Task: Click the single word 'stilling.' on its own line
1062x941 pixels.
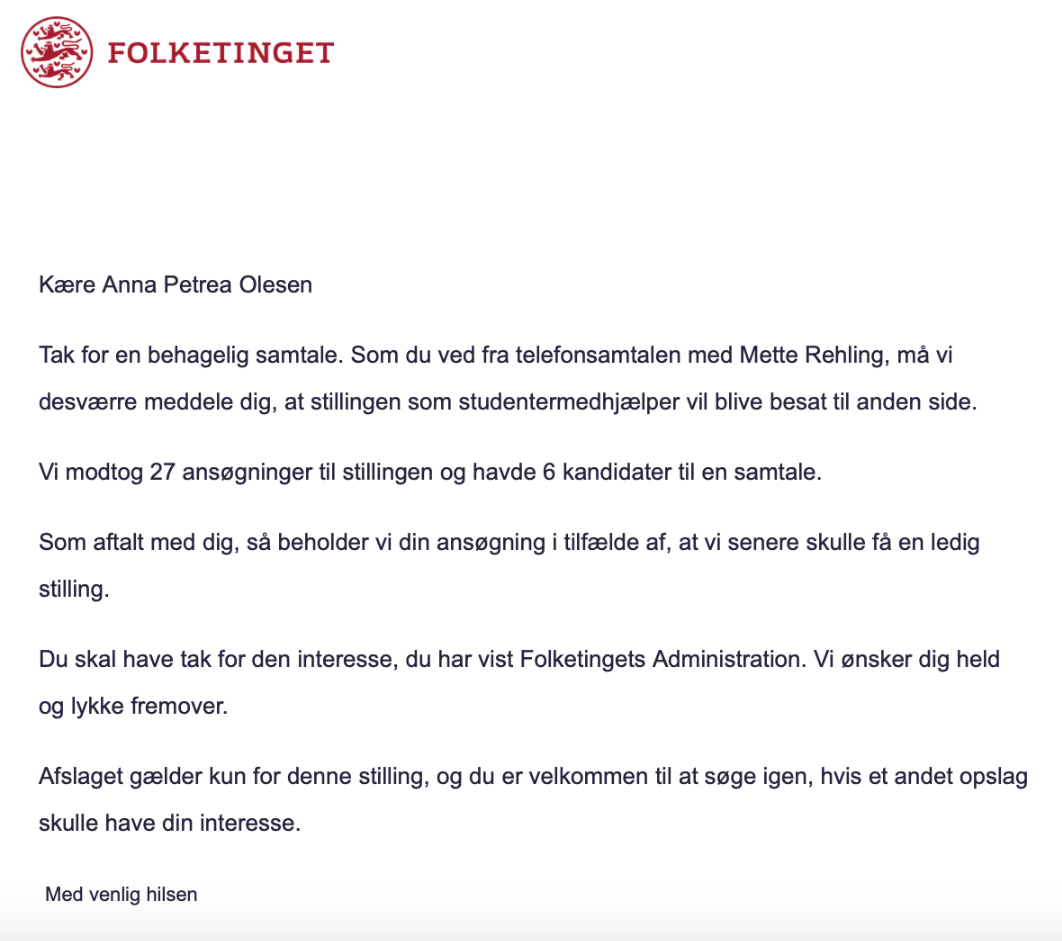Action: tap(73, 590)
